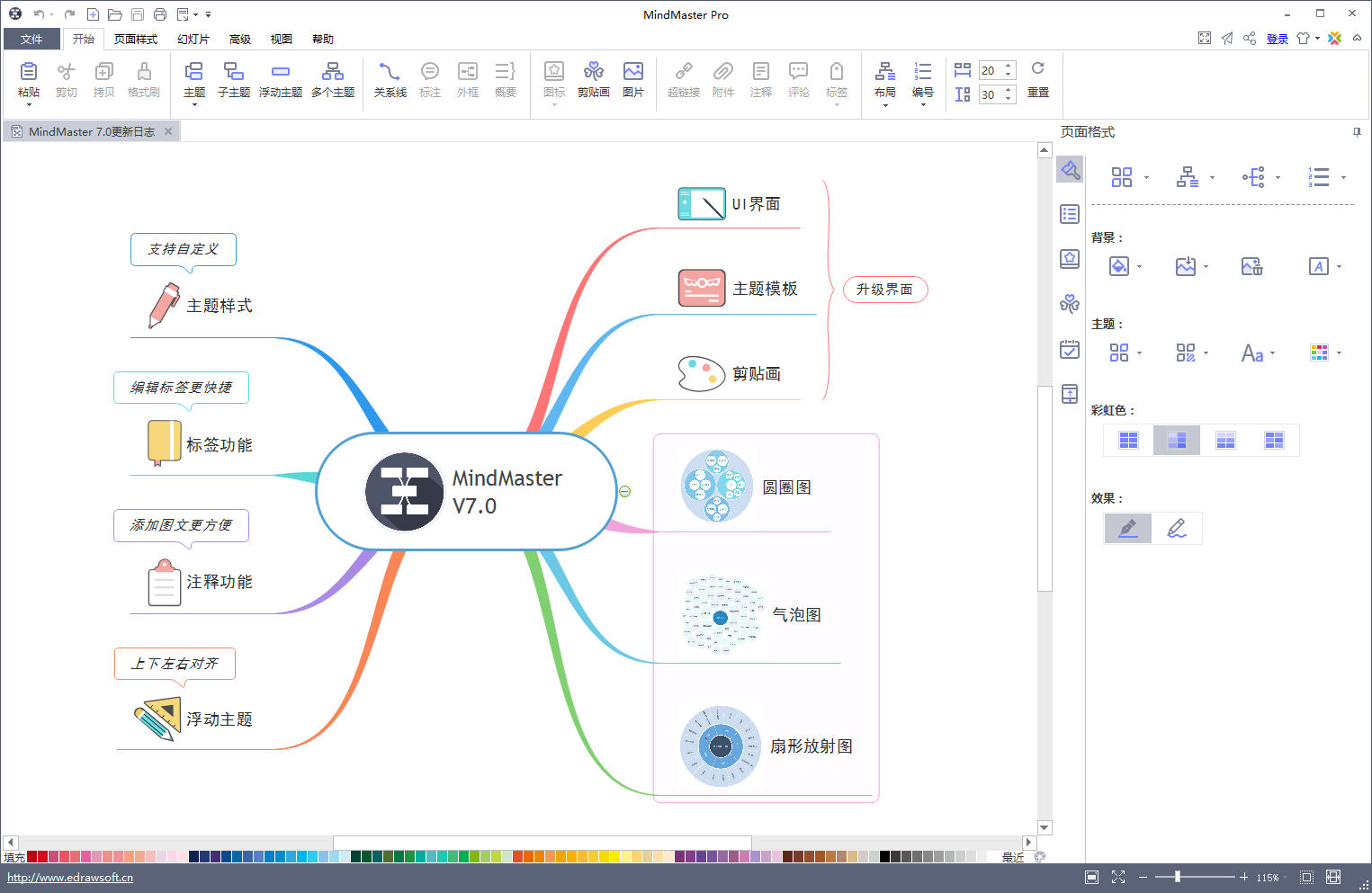Open the outline panel icon in sidebar

[1070, 214]
